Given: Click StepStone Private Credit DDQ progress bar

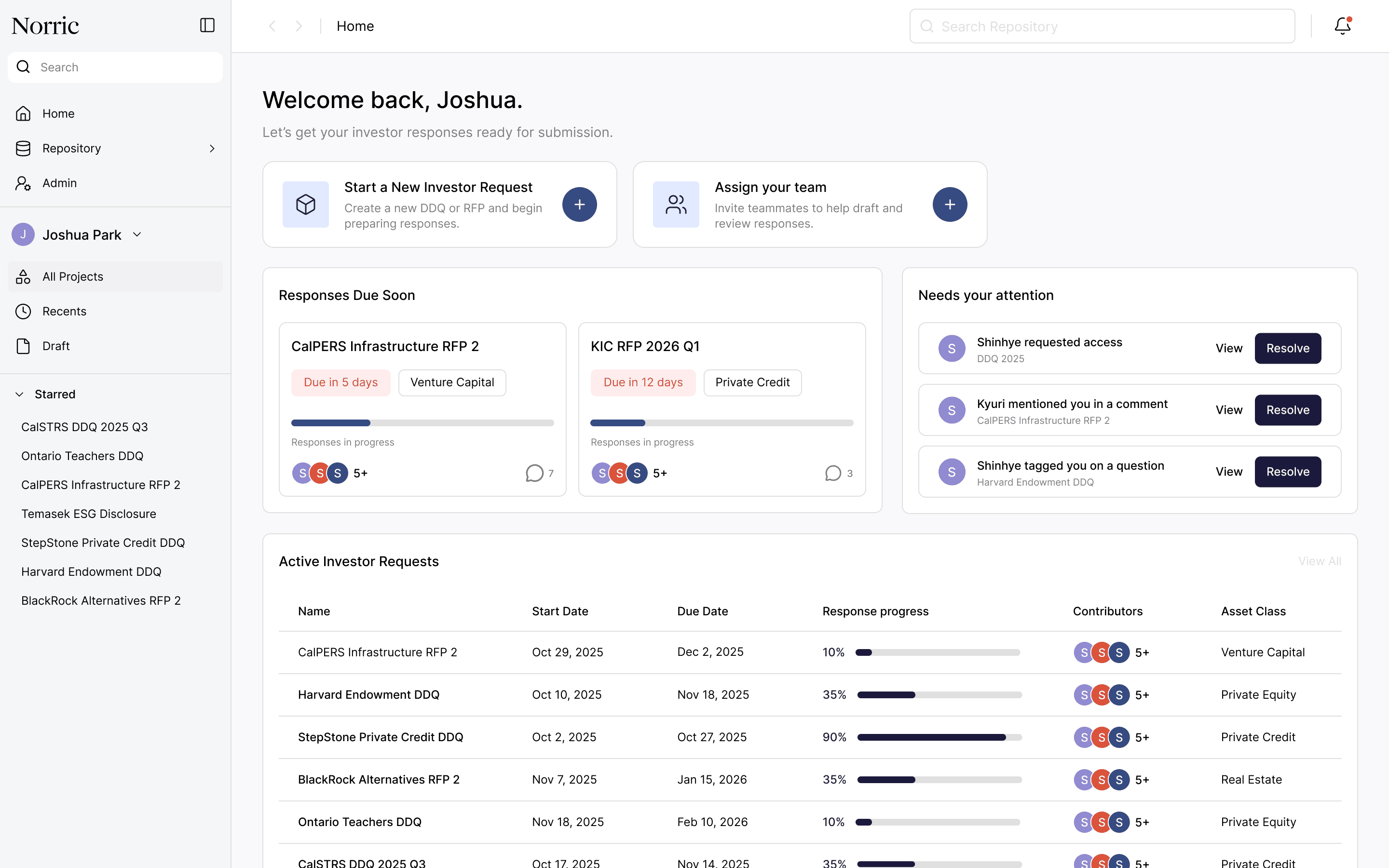Looking at the screenshot, I should pyautogui.click(x=939, y=737).
